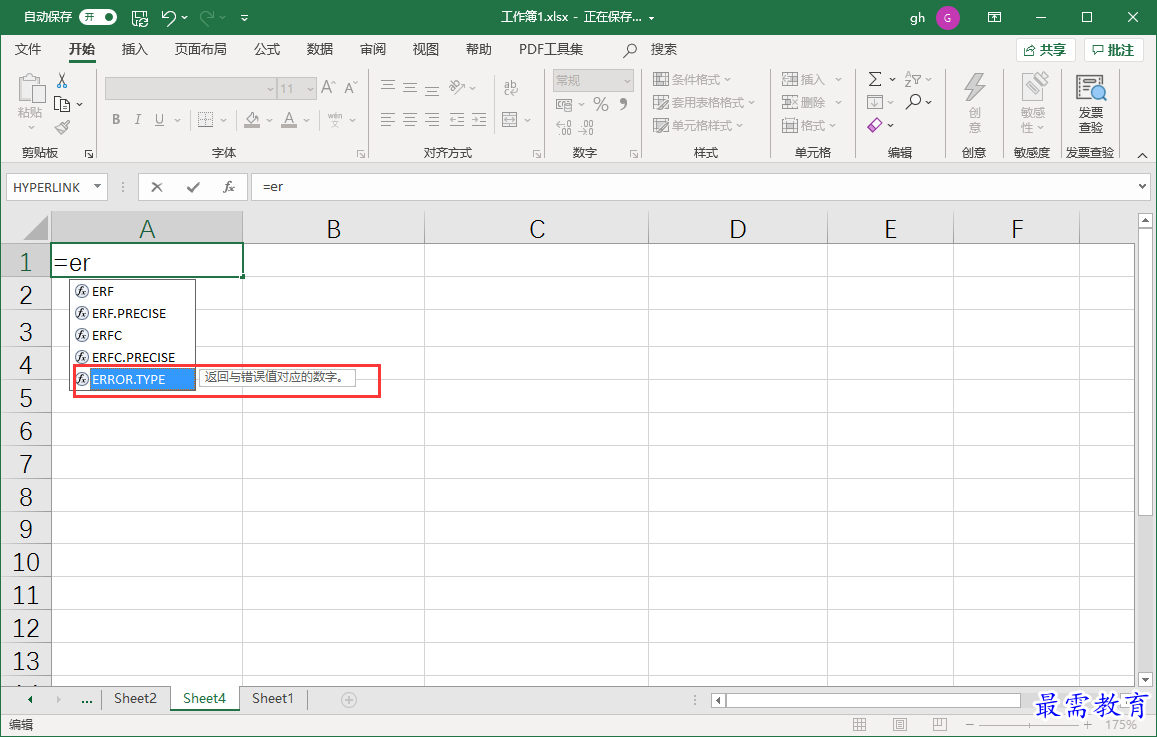This screenshot has width=1157, height=737.
Task: Toggle Bold formatting button
Action: [x=116, y=120]
